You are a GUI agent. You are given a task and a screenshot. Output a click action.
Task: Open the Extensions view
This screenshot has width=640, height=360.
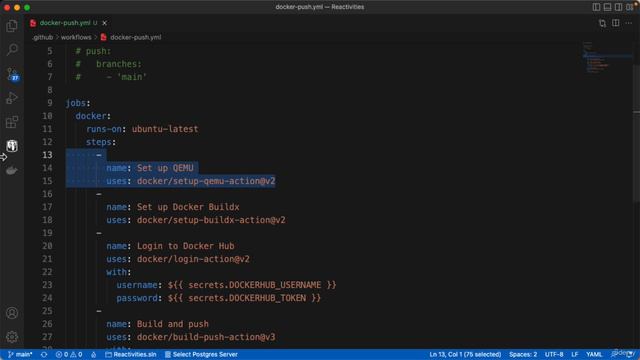pyautogui.click(x=12, y=122)
